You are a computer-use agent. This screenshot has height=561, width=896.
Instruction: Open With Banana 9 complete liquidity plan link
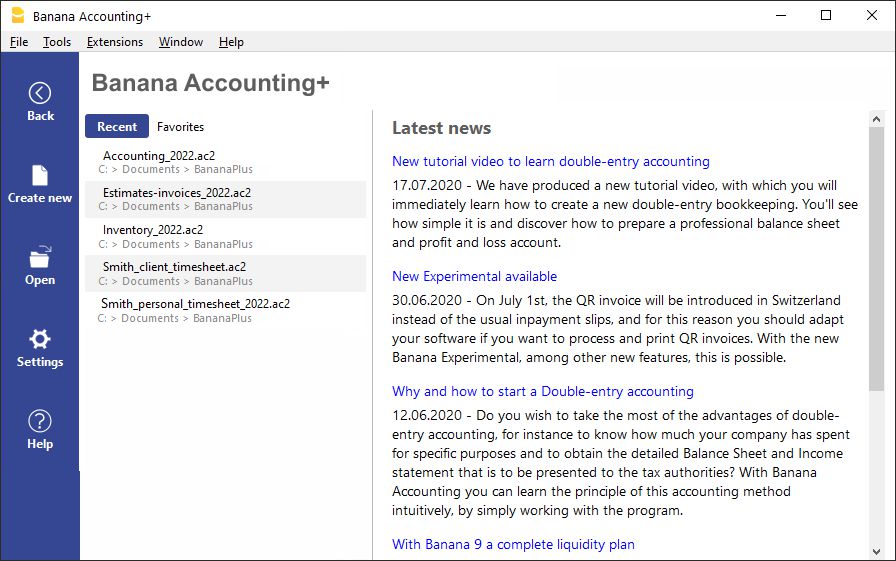tap(513, 544)
